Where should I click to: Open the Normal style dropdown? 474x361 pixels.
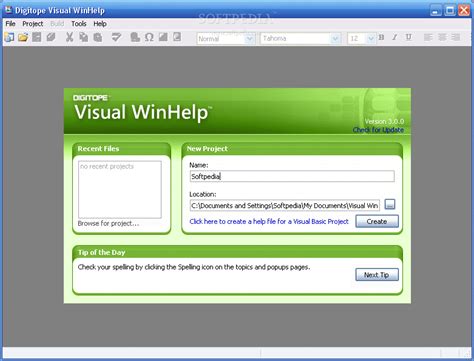[249, 39]
